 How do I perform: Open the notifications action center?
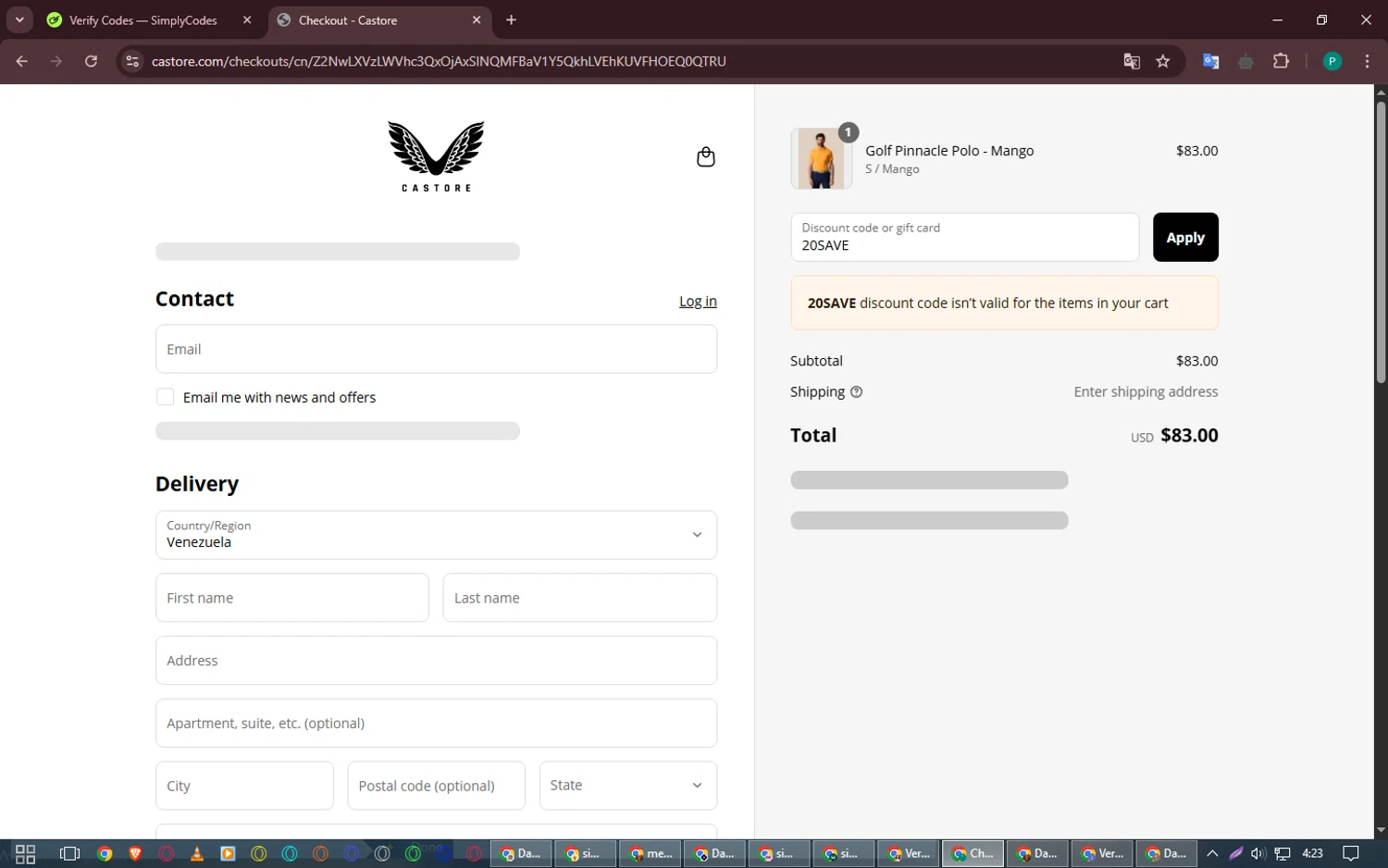(x=1351, y=853)
